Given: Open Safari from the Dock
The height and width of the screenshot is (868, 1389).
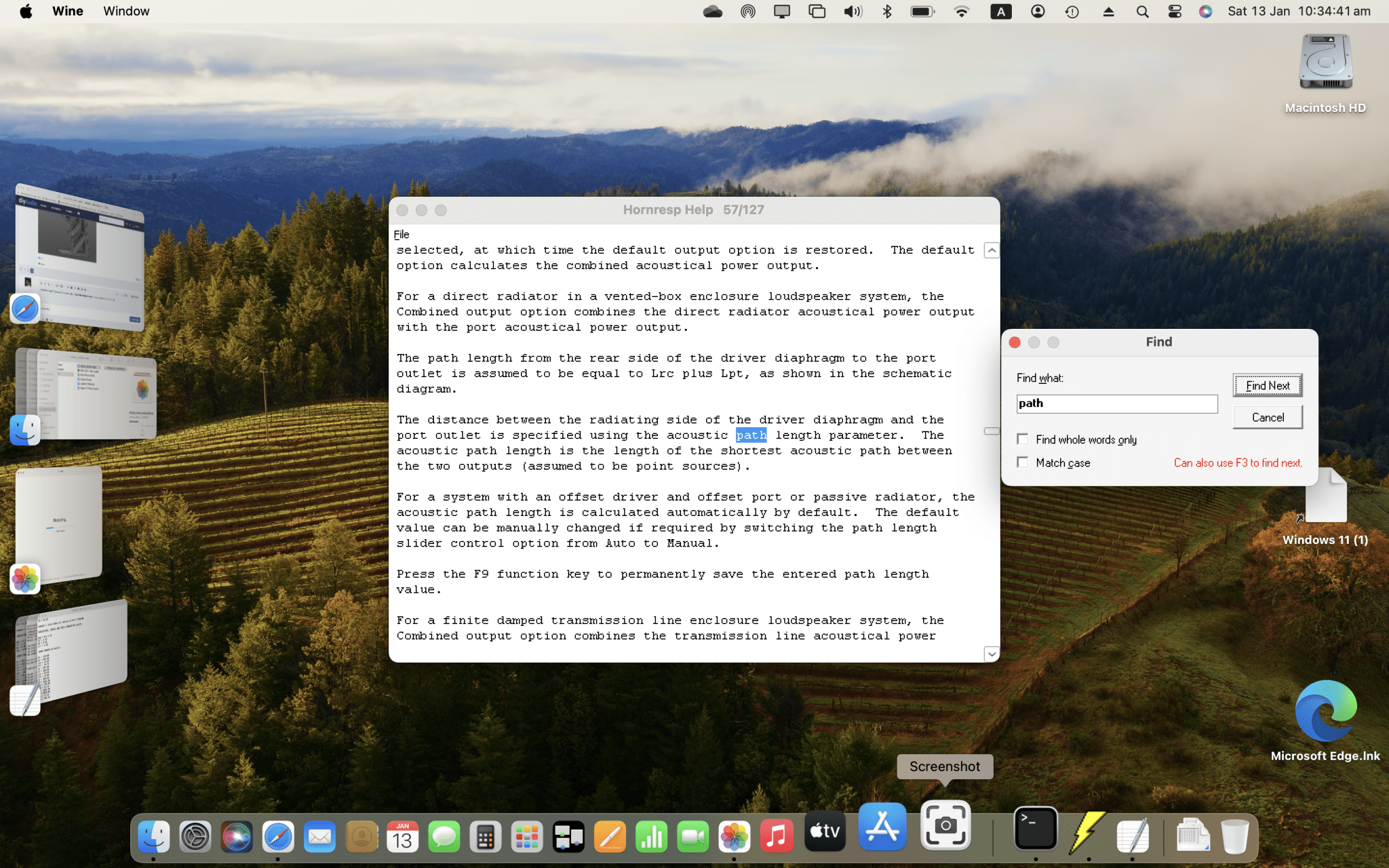Looking at the screenshot, I should point(278,837).
